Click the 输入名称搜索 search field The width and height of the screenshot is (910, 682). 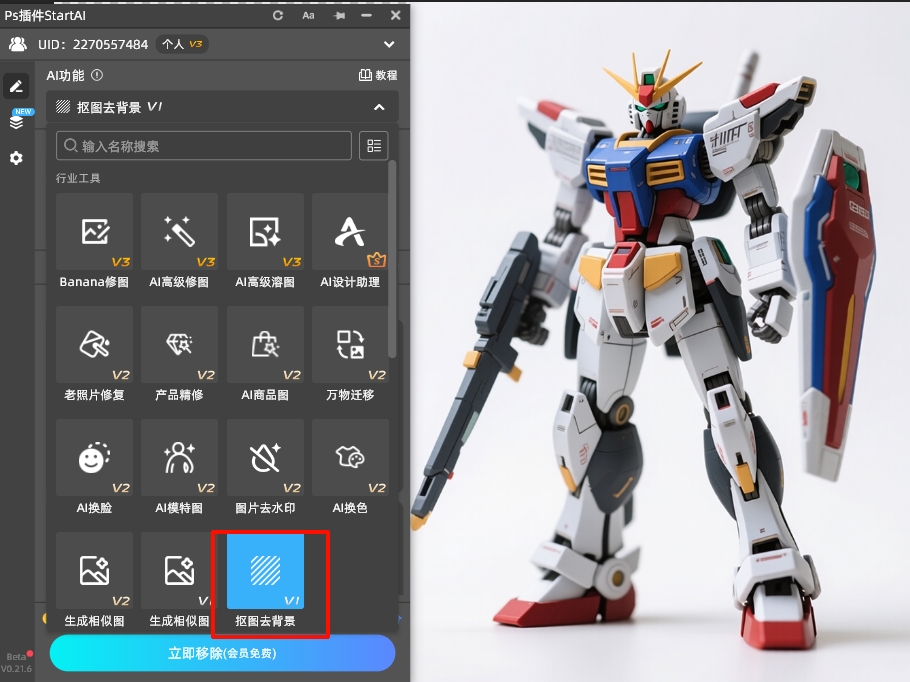click(x=204, y=146)
